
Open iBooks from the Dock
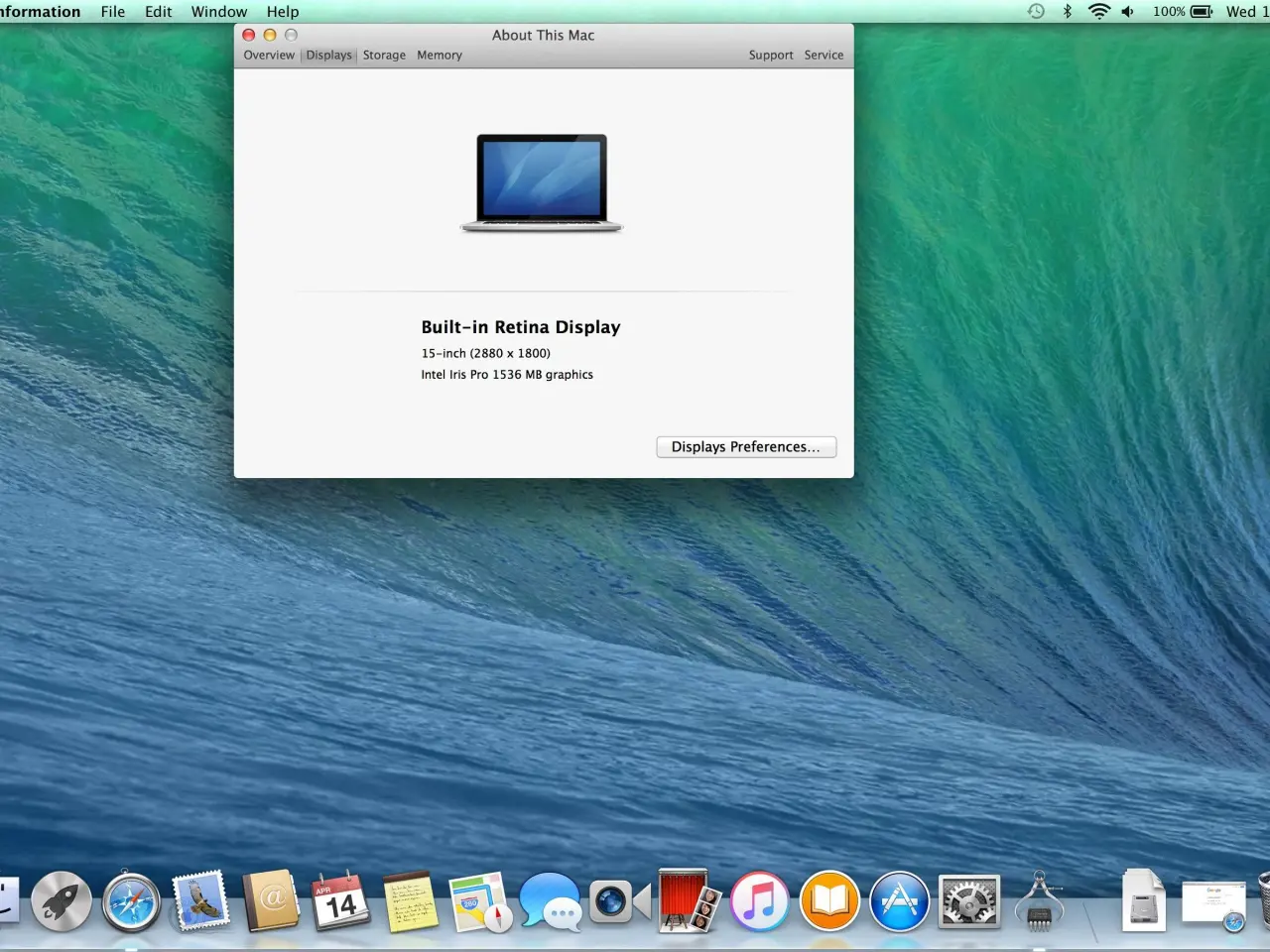829,901
